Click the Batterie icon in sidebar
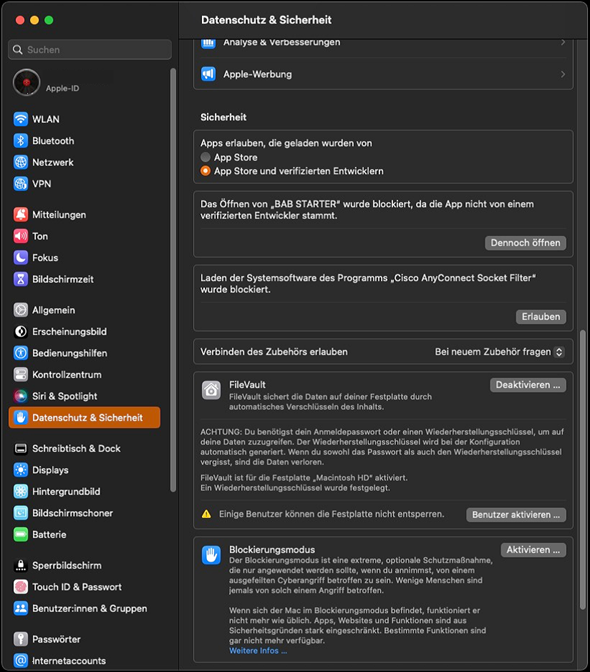This screenshot has width=590, height=672. pos(21,534)
